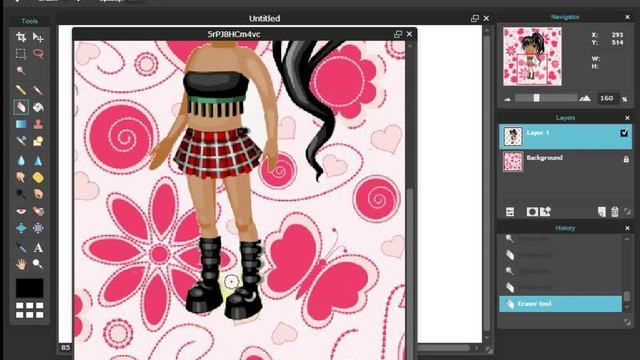Select the Lasso tool

tap(38, 54)
